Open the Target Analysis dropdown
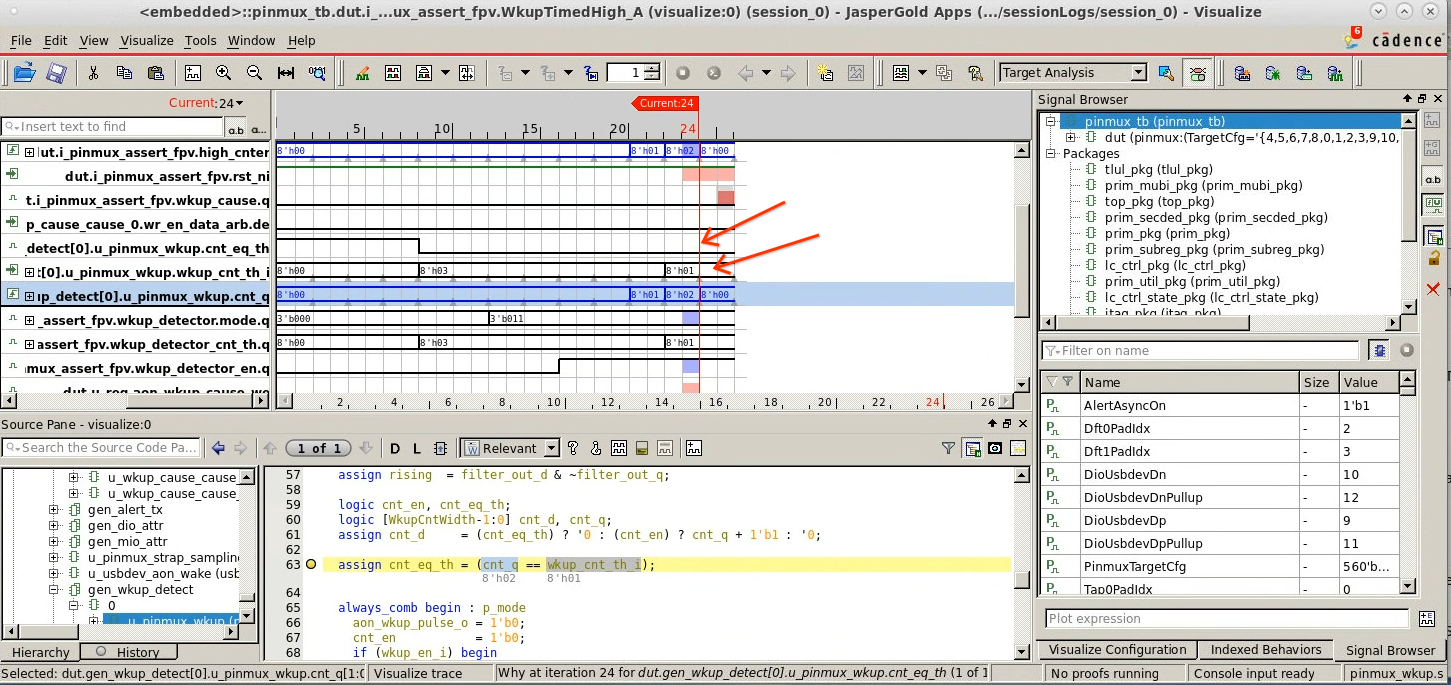 pyautogui.click(x=1140, y=72)
